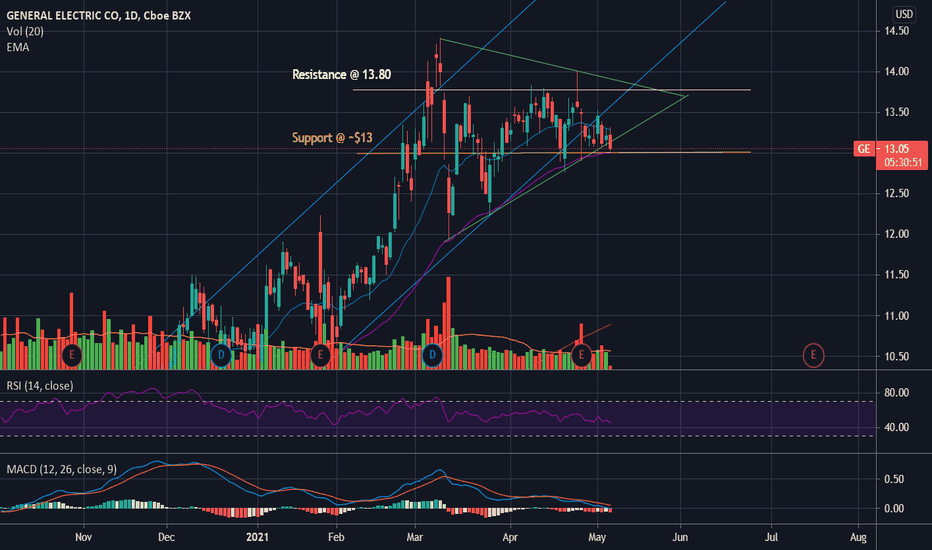
Task: Click the dividend D marker in mid-December
Action: (x=221, y=356)
